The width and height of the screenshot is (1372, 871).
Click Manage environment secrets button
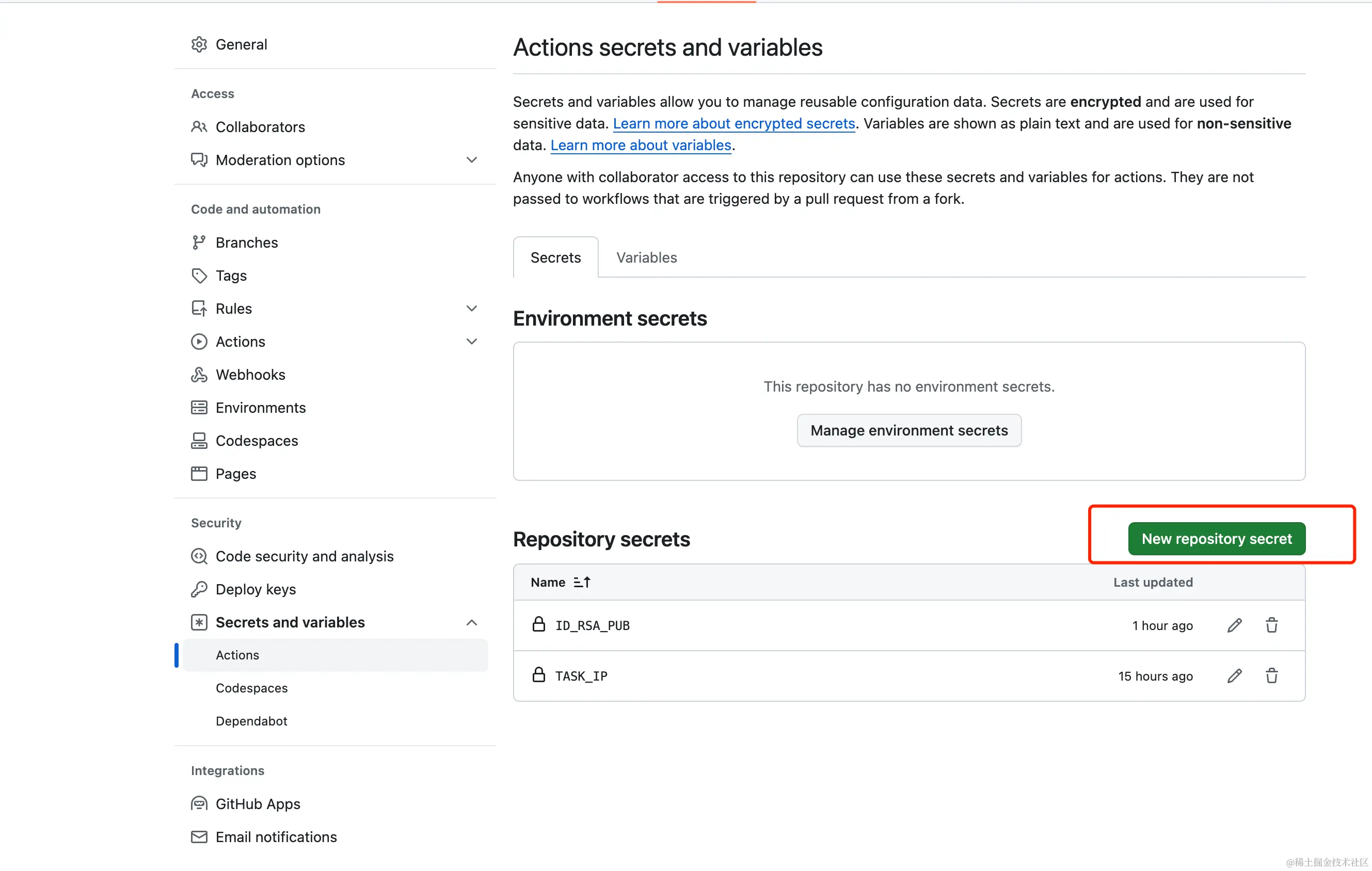pyautogui.click(x=909, y=430)
